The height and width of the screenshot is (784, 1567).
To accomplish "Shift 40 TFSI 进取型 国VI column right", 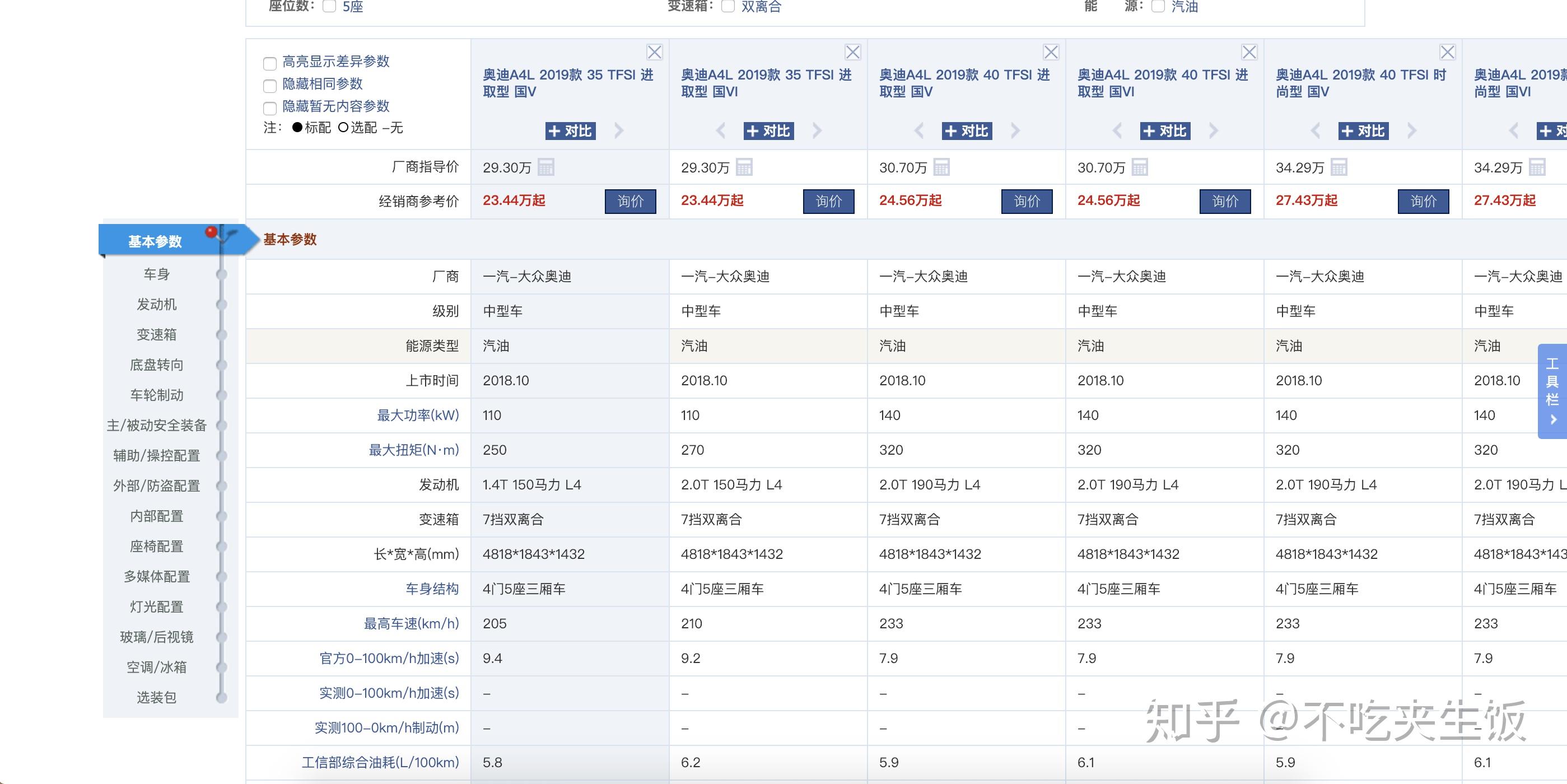I will [x=1214, y=131].
